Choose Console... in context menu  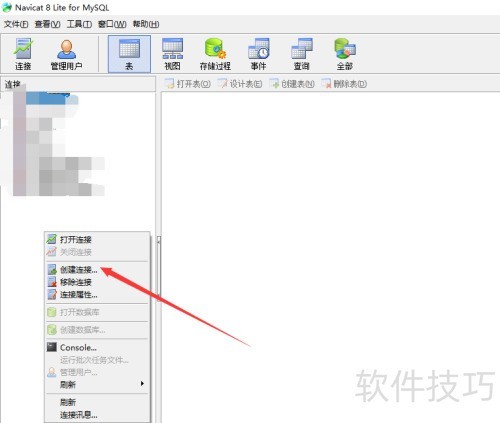click(97, 348)
